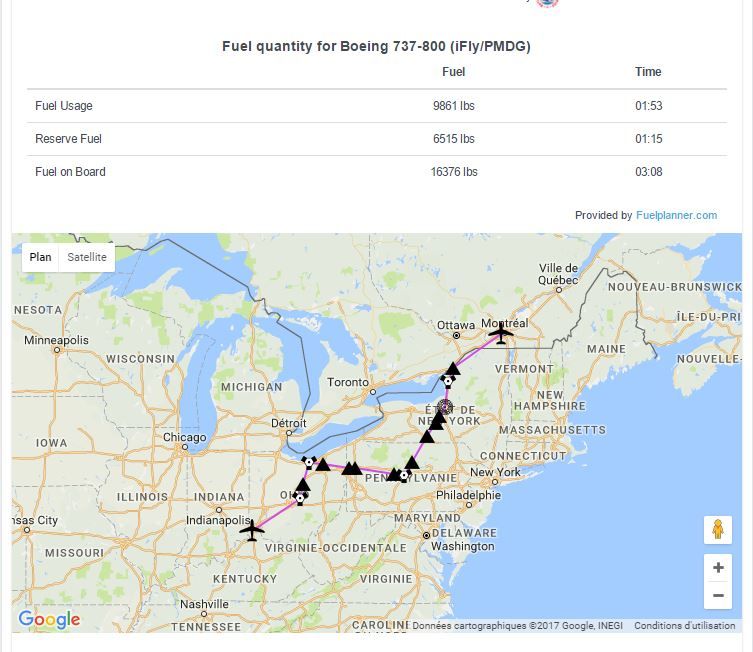Screen dimensions: 753x652
Task: Open the Fuelplanner.com link
Action: click(x=676, y=215)
